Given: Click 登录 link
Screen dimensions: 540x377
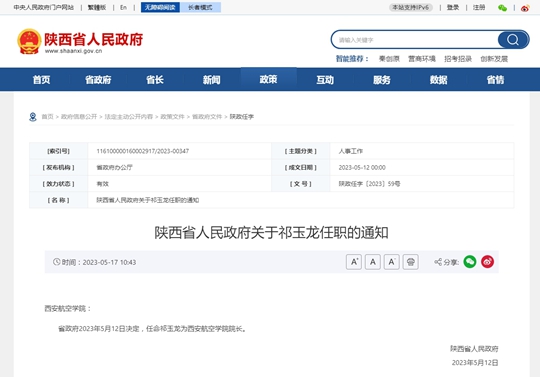Looking at the screenshot, I should (453, 7).
